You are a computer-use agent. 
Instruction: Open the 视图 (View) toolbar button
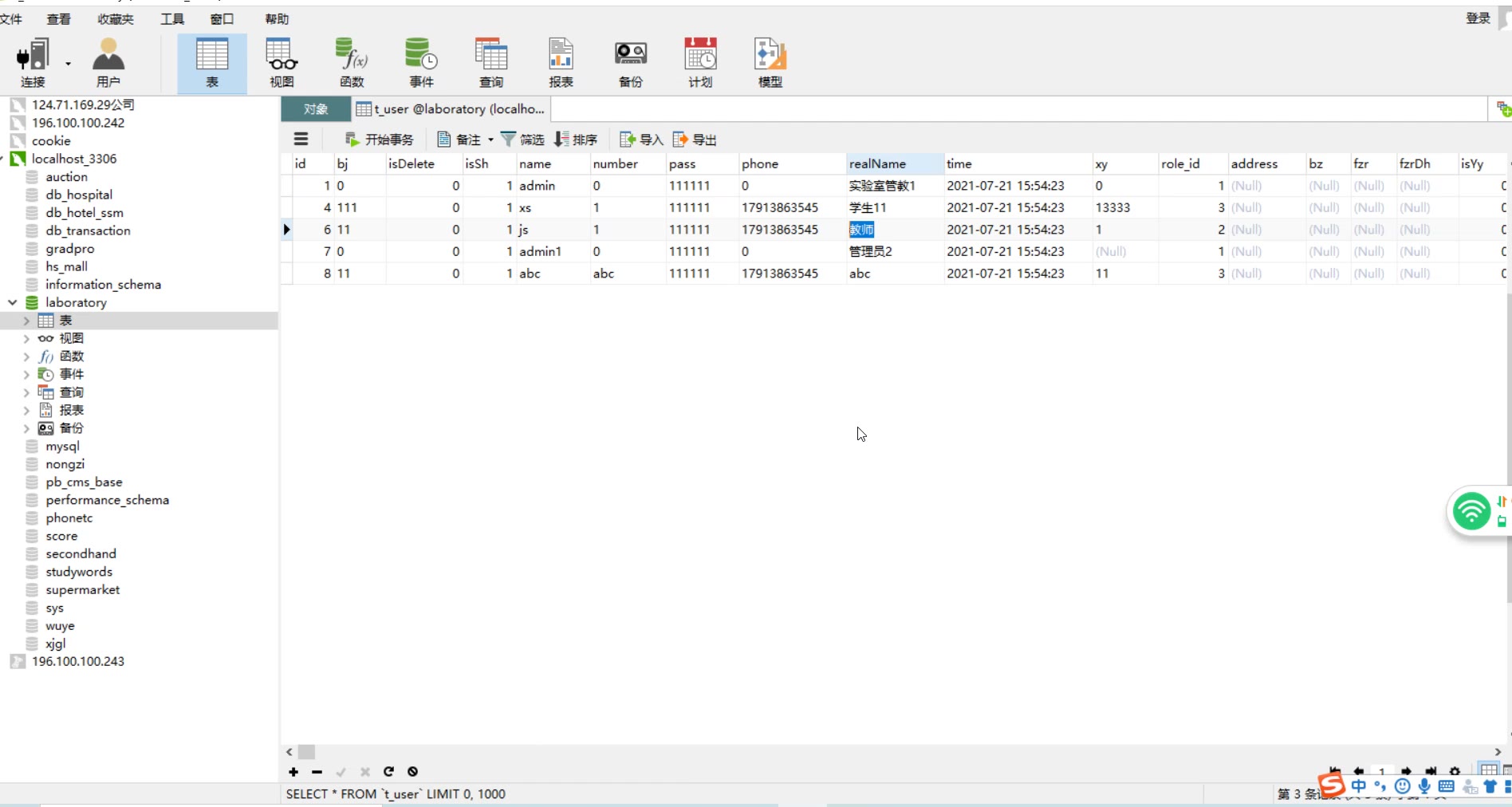[x=282, y=63]
